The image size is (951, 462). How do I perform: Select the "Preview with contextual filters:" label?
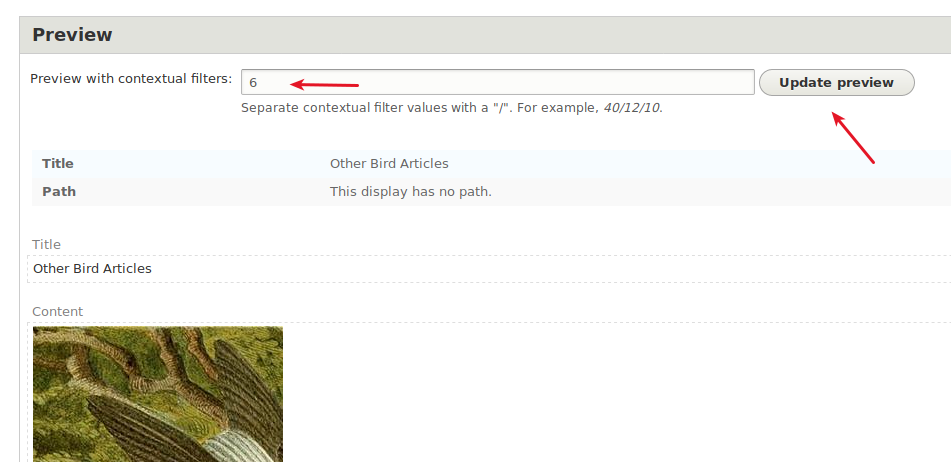point(131,79)
